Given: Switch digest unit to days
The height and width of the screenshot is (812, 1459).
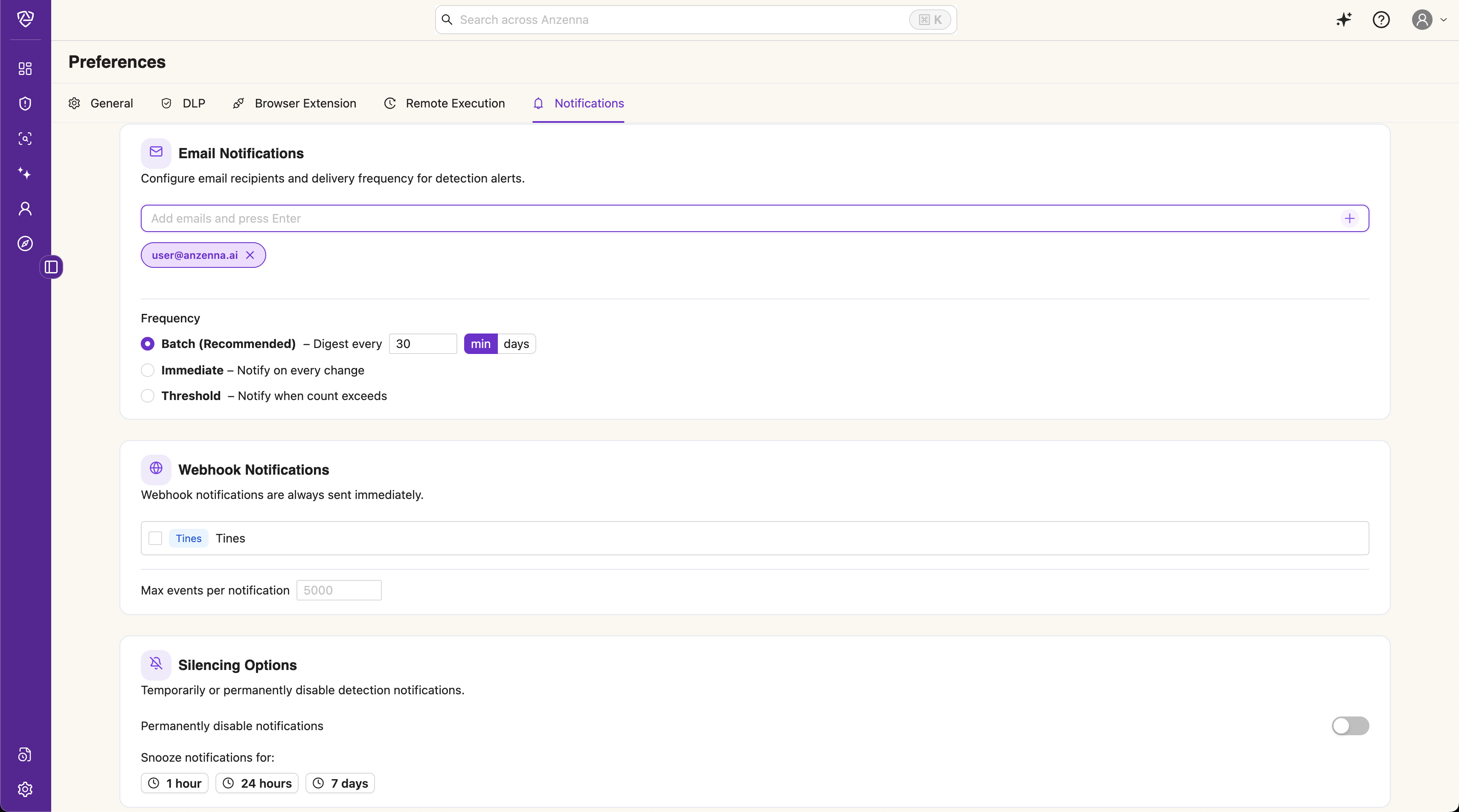Looking at the screenshot, I should click(516, 344).
